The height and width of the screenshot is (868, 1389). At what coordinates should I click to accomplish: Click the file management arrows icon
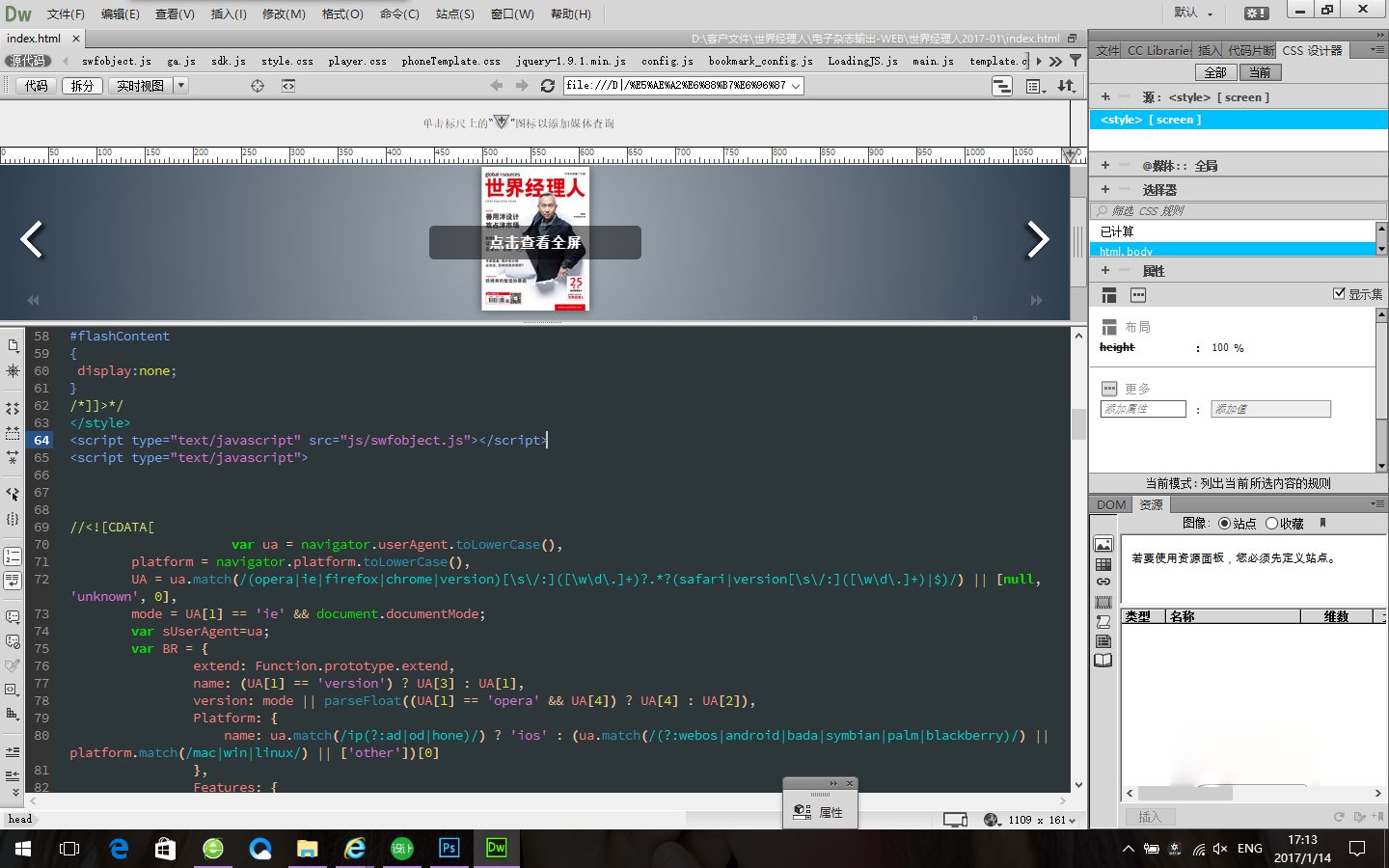pyautogui.click(x=1066, y=86)
